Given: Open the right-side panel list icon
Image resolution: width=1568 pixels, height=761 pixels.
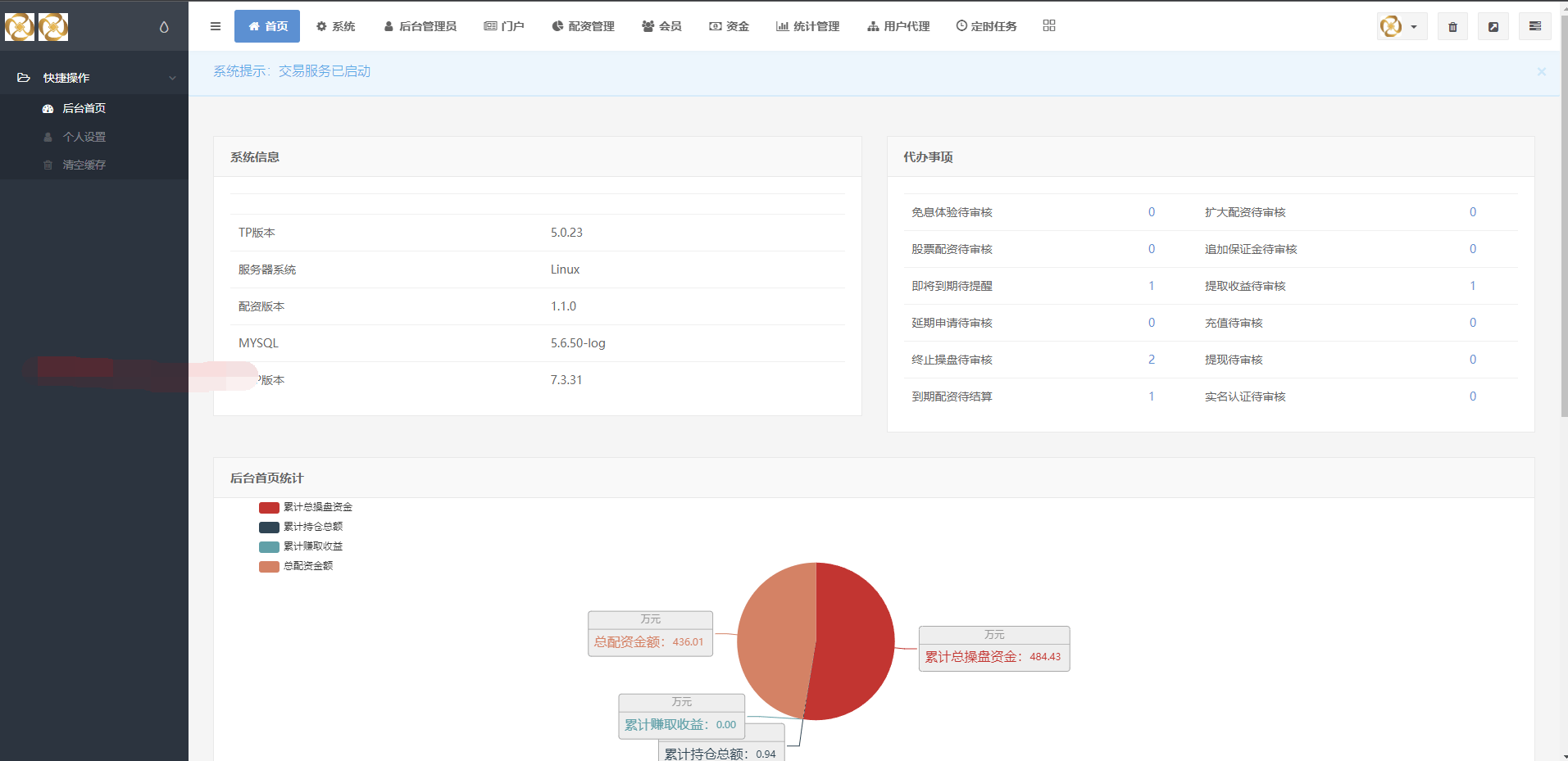Looking at the screenshot, I should click(1535, 26).
